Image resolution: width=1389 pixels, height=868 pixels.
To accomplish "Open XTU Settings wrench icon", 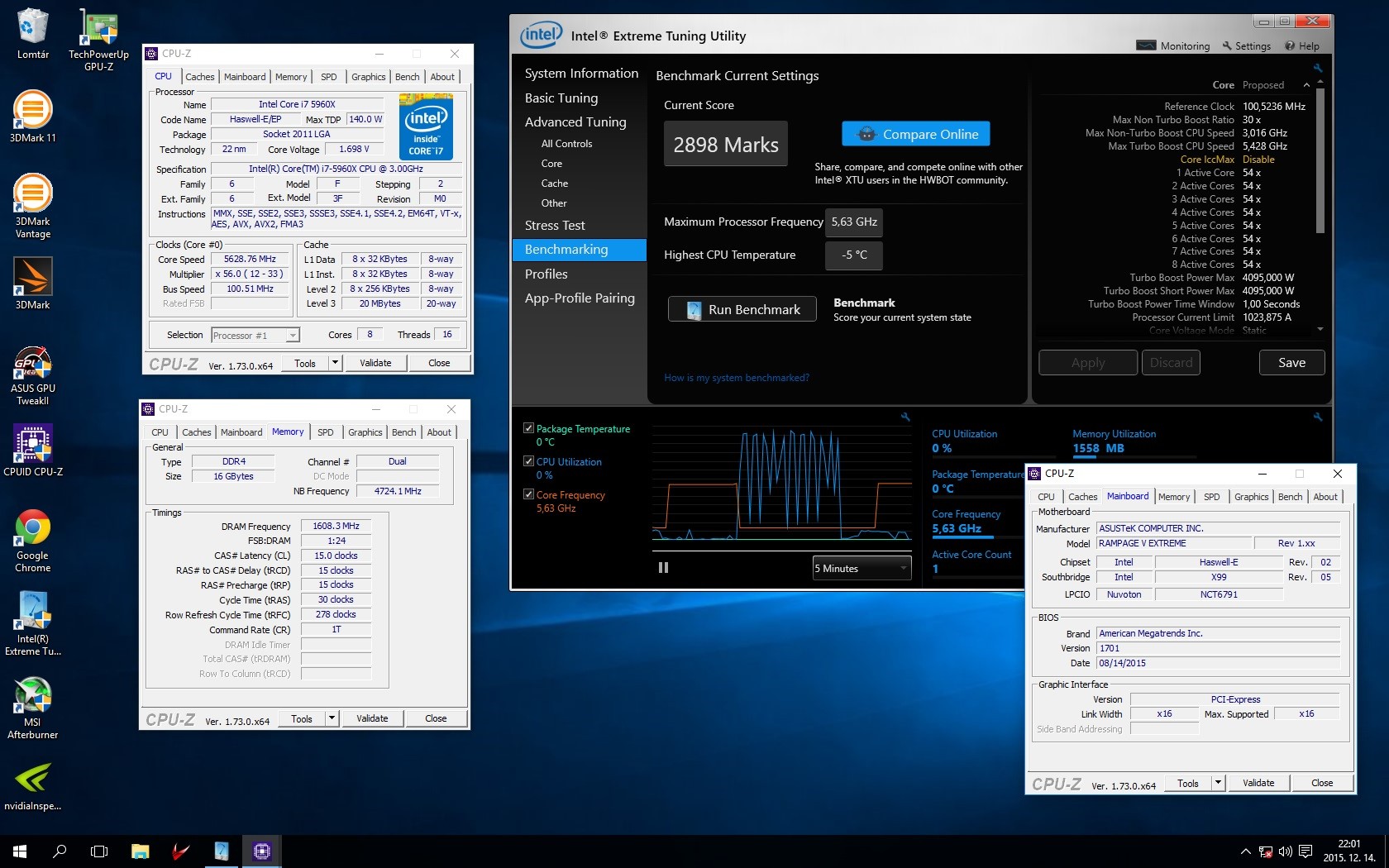I will pos(1227,45).
